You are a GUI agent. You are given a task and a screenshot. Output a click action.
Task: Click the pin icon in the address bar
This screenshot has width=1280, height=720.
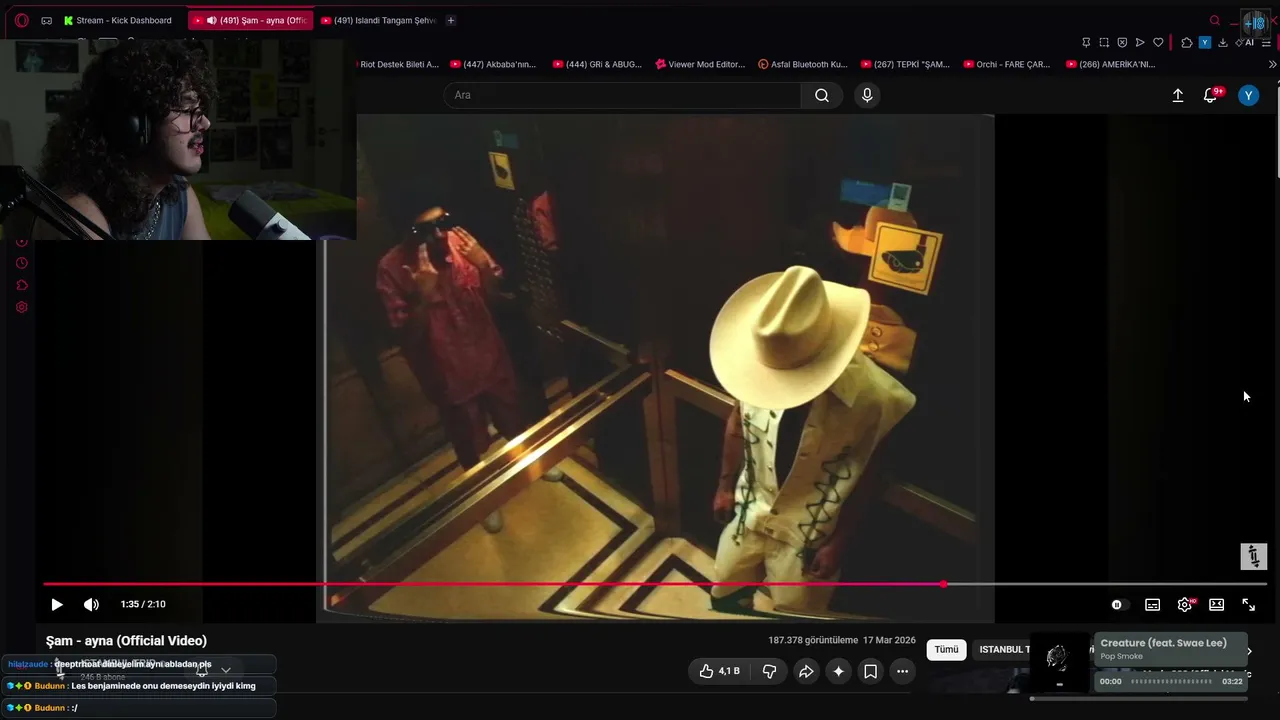pos(1086,42)
